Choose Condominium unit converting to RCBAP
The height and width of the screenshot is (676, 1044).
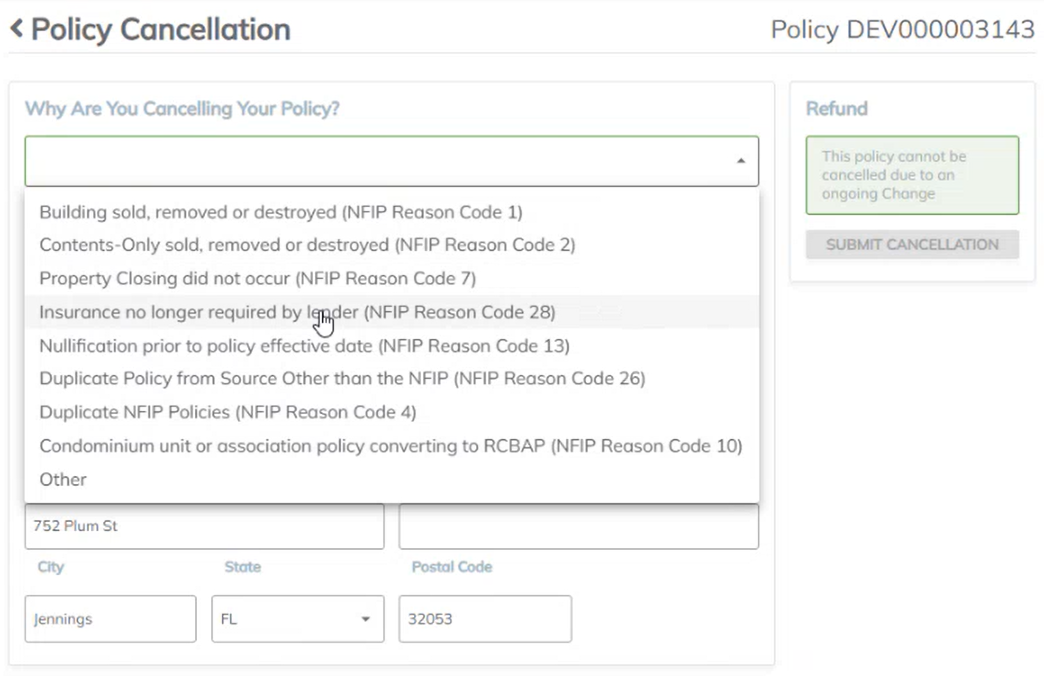[390, 446]
